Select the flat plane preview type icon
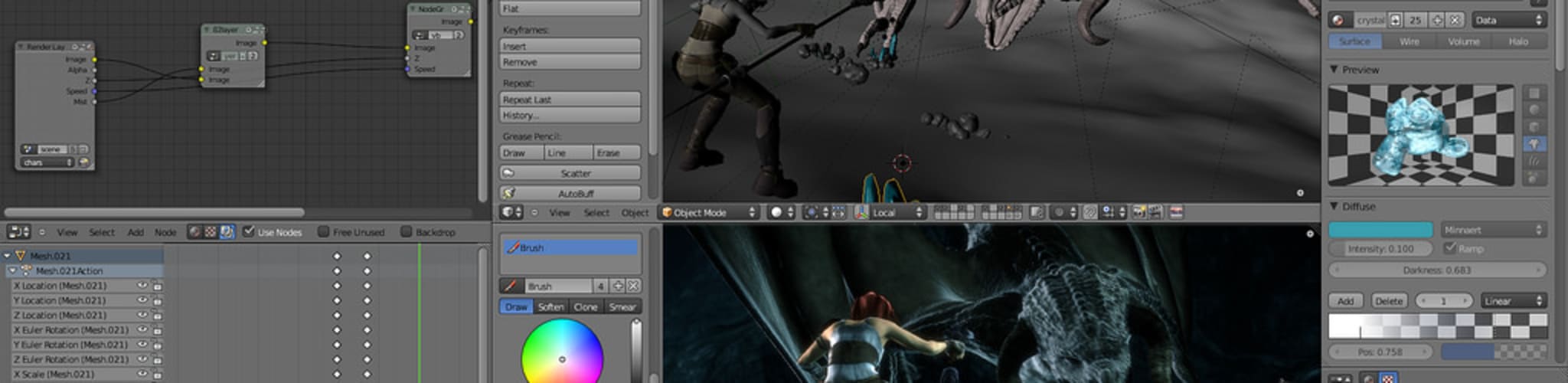Image resolution: width=1568 pixels, height=383 pixels. [1534, 93]
